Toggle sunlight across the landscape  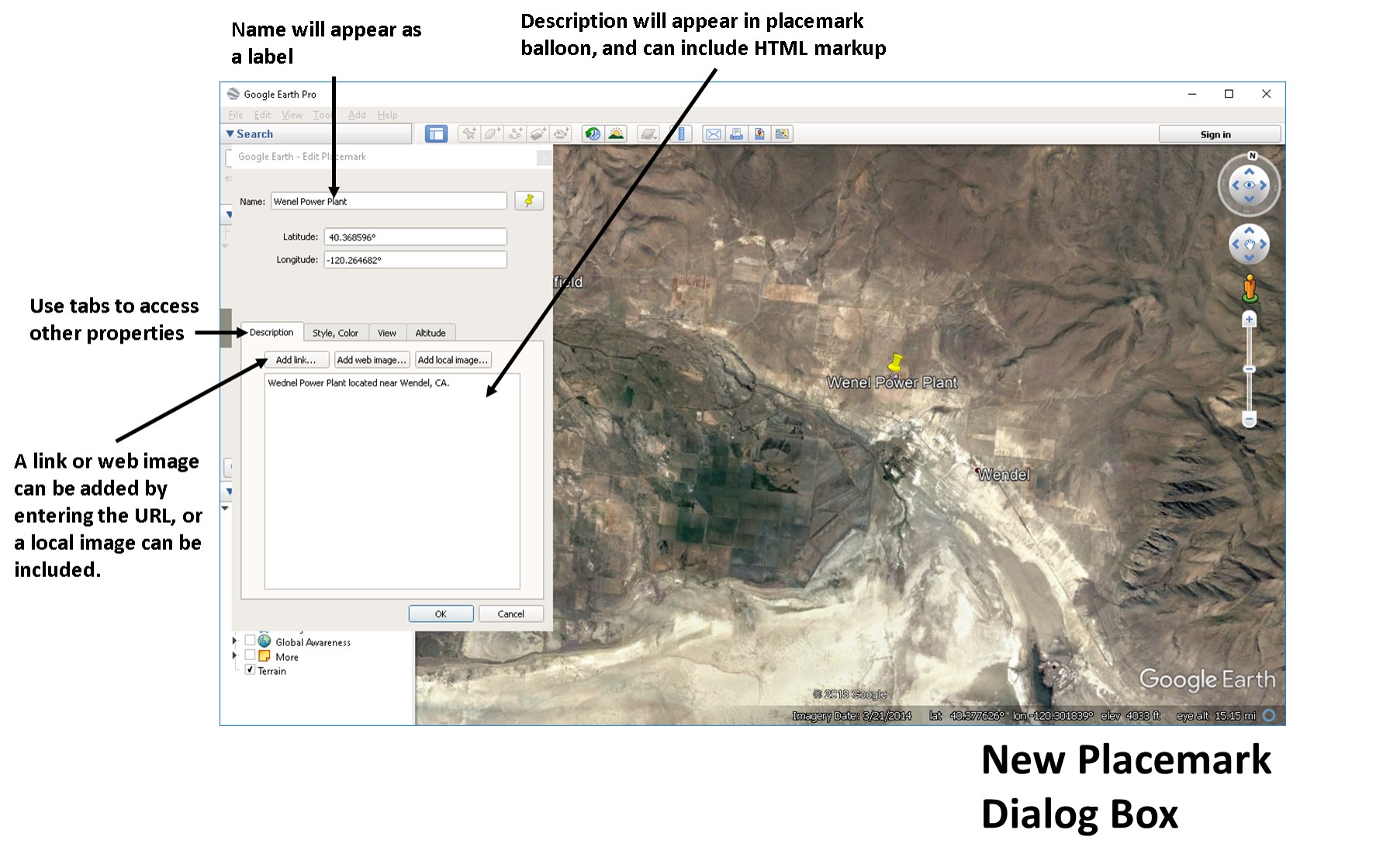click(x=616, y=134)
